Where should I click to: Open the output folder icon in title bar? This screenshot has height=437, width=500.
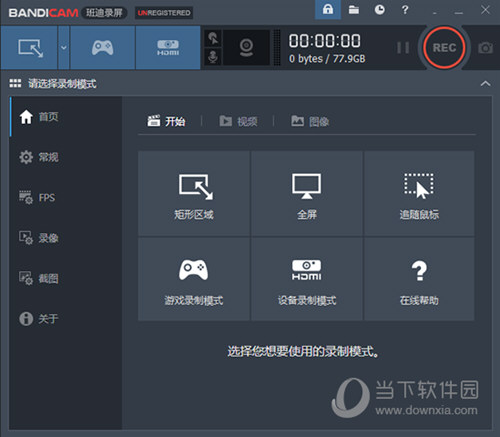[x=354, y=10]
